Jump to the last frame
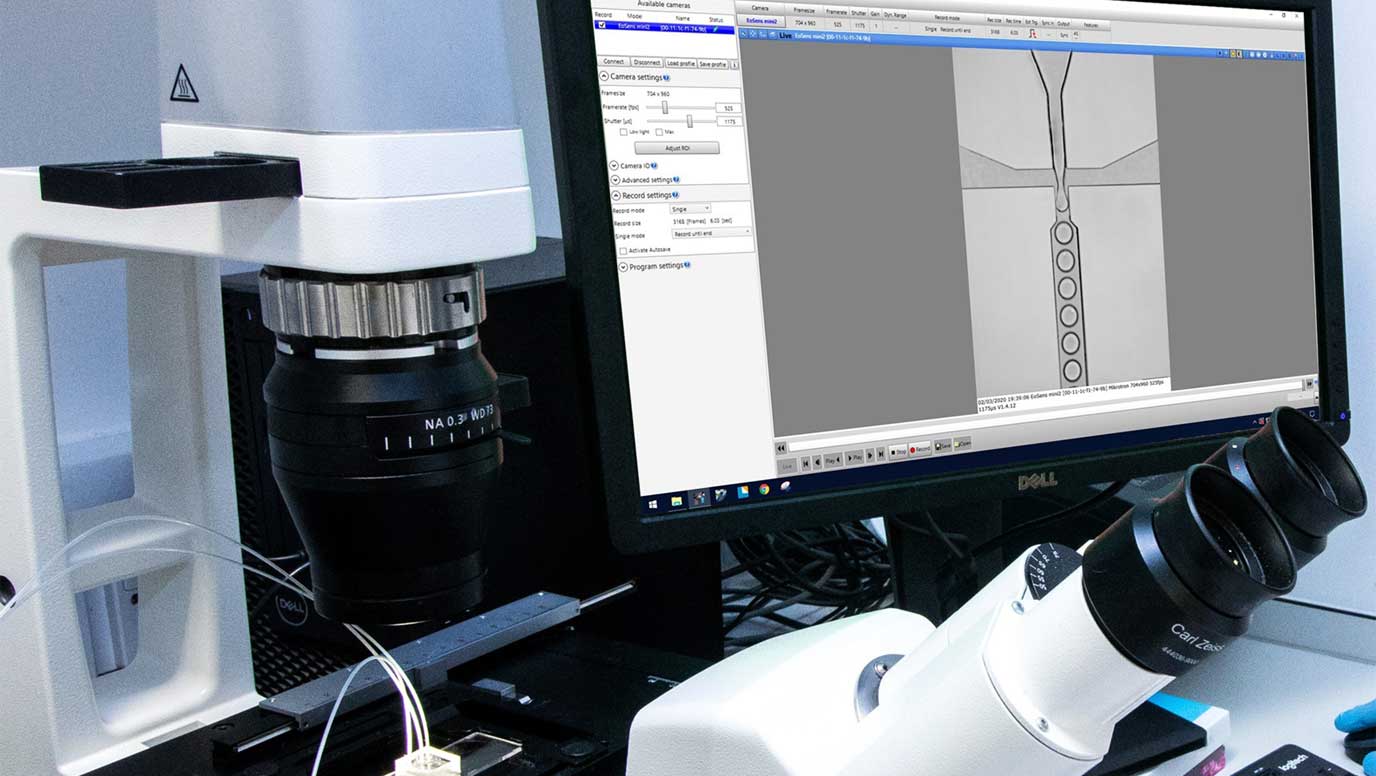The image size is (1376, 776). click(881, 454)
